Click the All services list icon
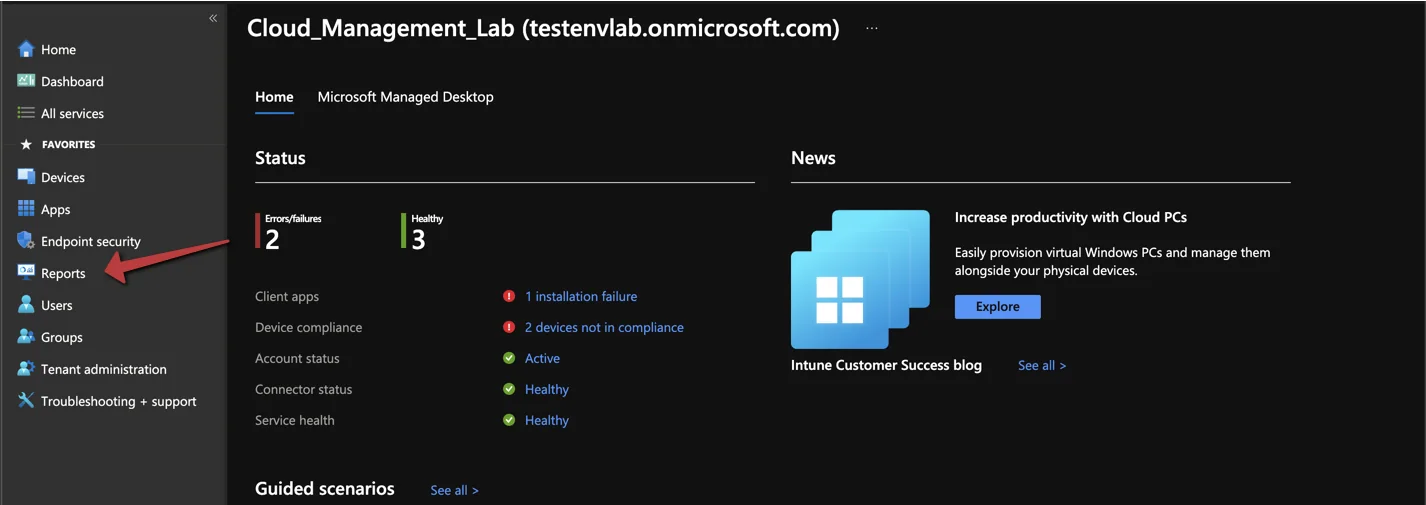Viewport: 1426px width, 505px height. (x=26, y=113)
